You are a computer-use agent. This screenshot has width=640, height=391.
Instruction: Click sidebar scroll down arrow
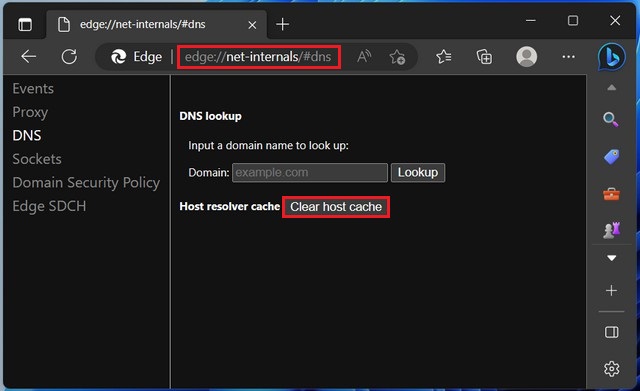tap(611, 258)
